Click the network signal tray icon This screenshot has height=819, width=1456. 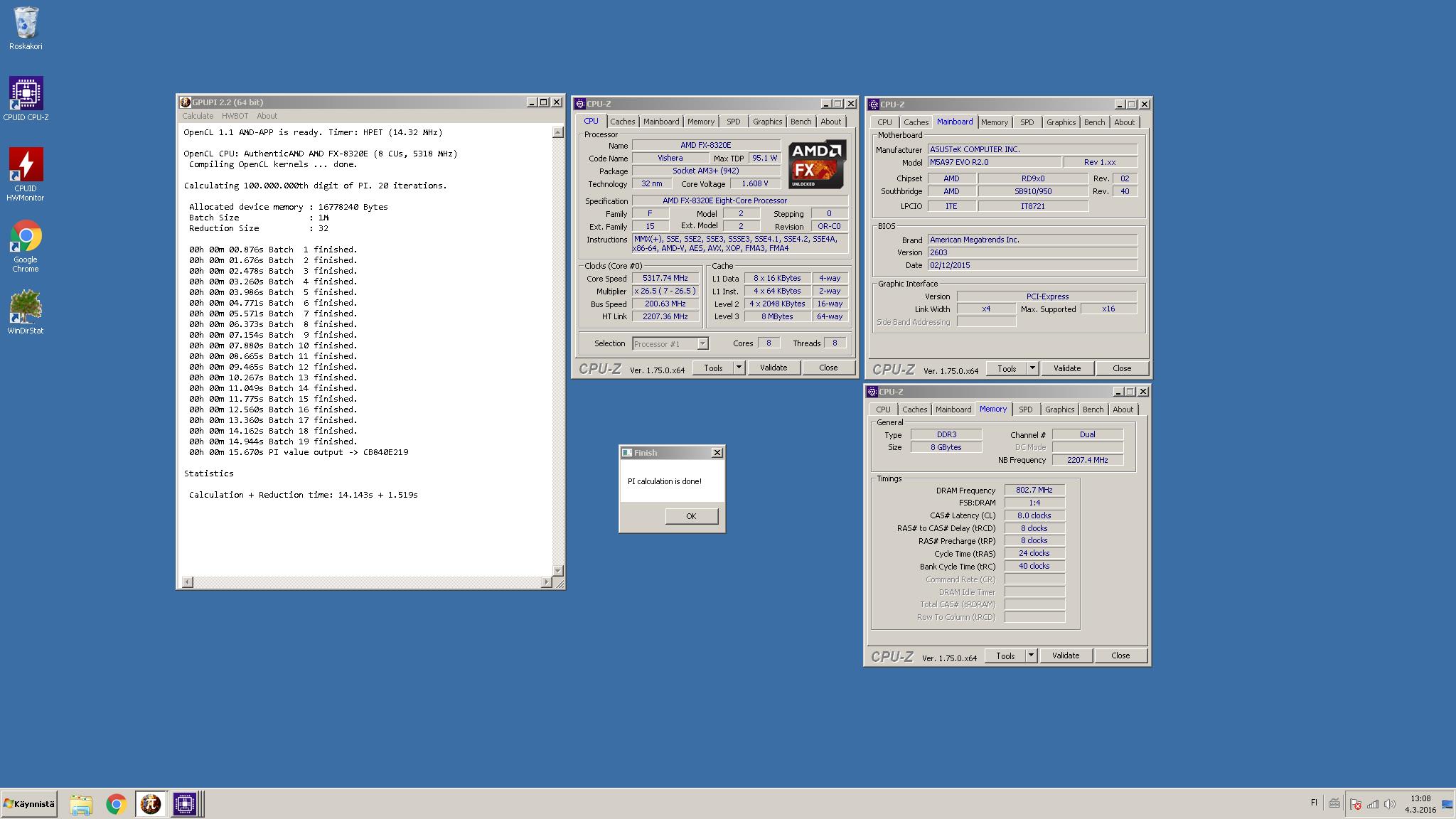coord(1372,805)
